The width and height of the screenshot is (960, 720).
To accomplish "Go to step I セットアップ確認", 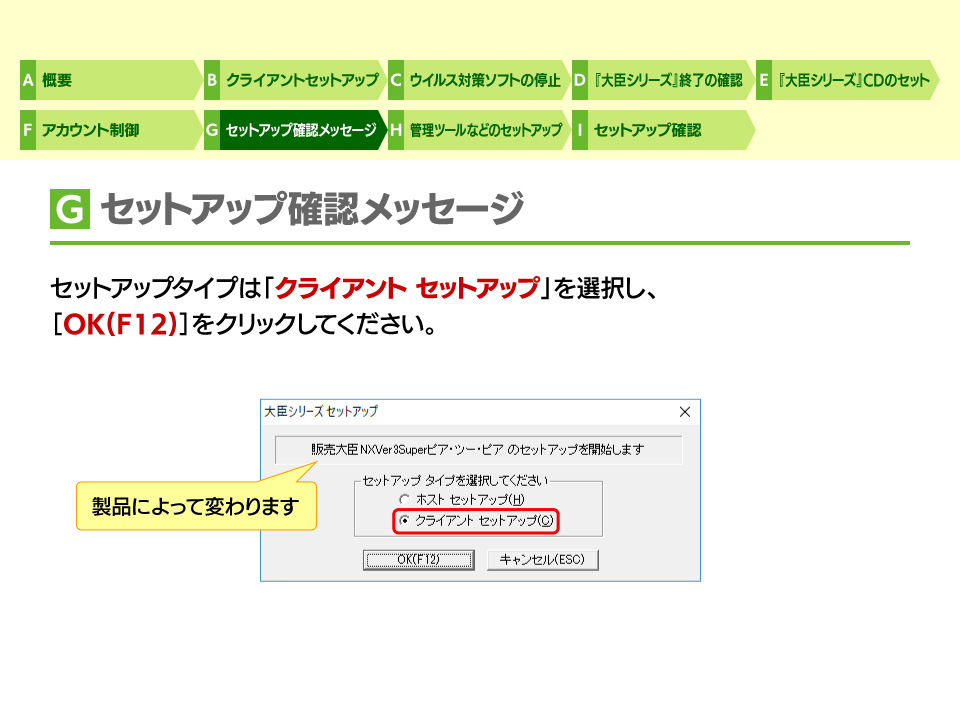I will (662, 130).
